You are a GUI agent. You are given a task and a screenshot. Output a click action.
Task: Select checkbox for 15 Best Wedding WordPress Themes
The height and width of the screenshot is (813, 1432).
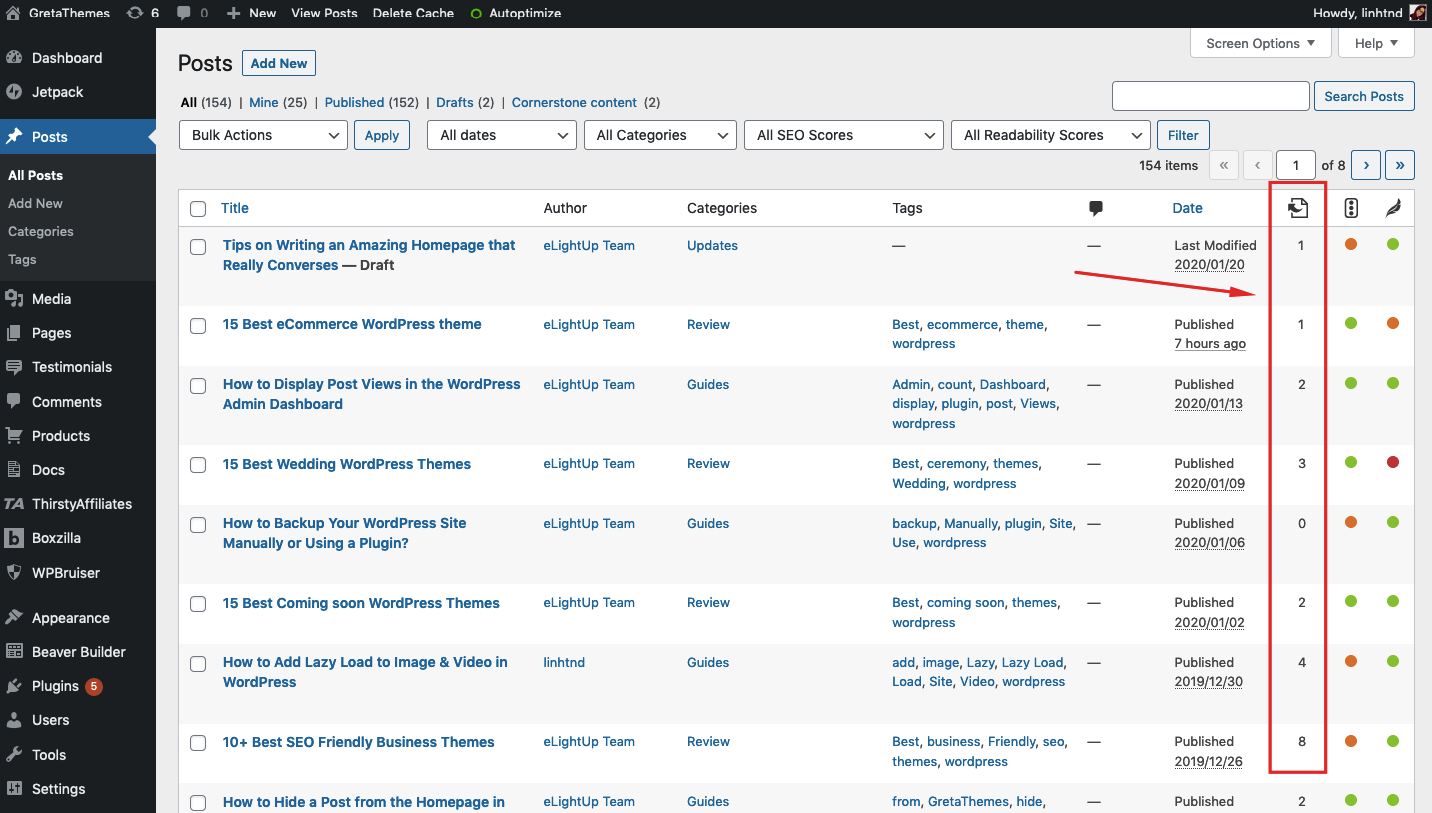coord(198,465)
